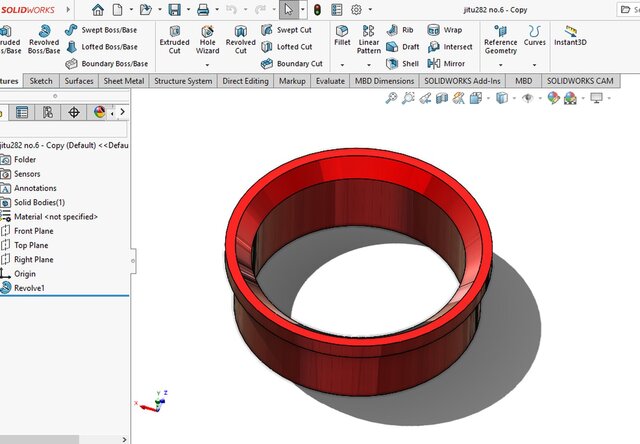Expand SOLIDWORKS menu arrow next to logo
The width and height of the screenshot is (640, 444).
[x=68, y=9]
